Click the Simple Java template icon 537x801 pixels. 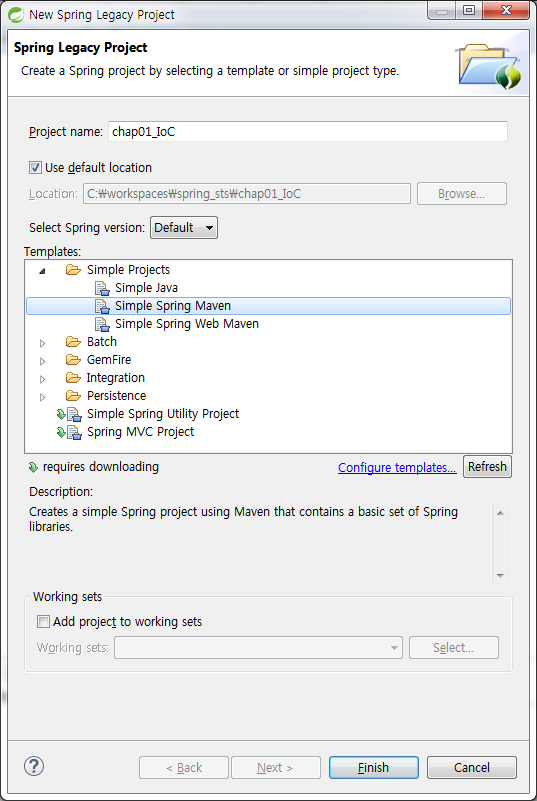pos(102,288)
